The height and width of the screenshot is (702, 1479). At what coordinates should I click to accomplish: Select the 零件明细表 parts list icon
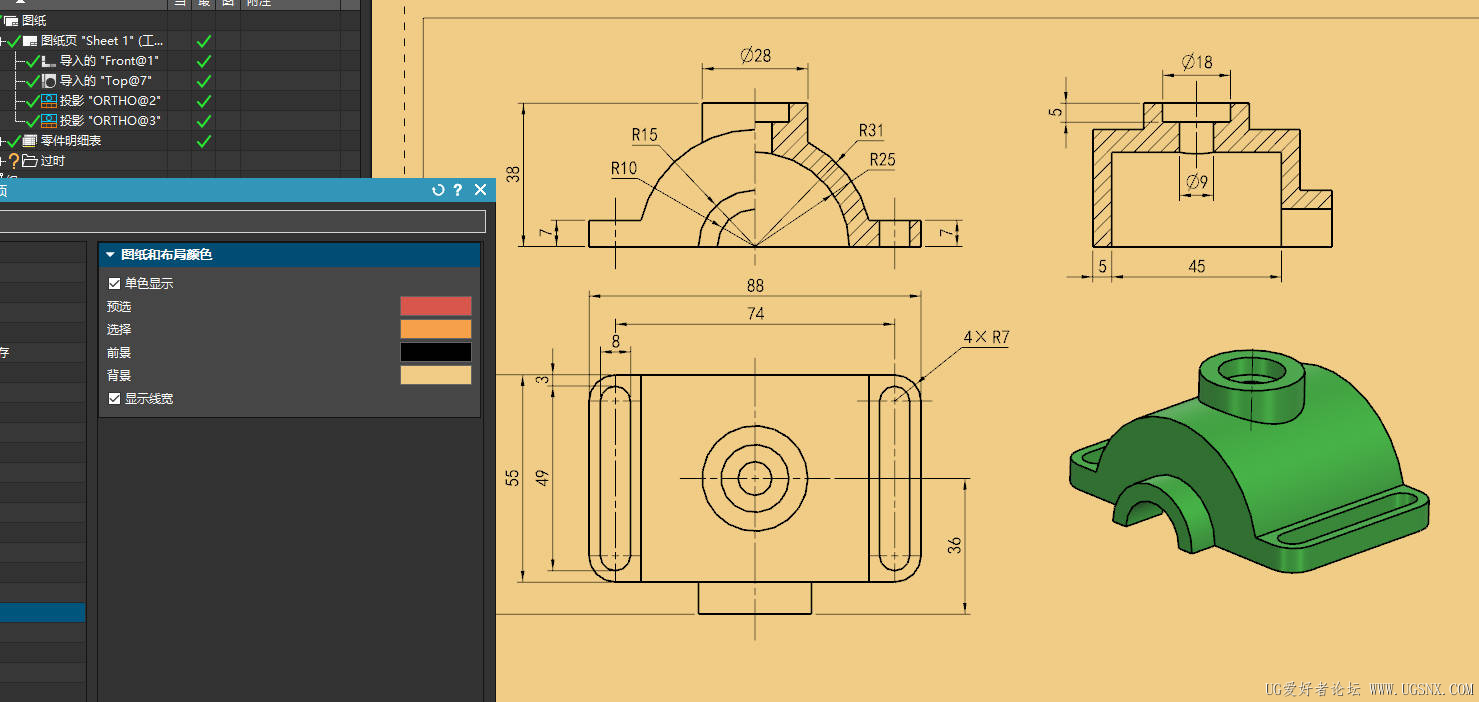[30, 141]
